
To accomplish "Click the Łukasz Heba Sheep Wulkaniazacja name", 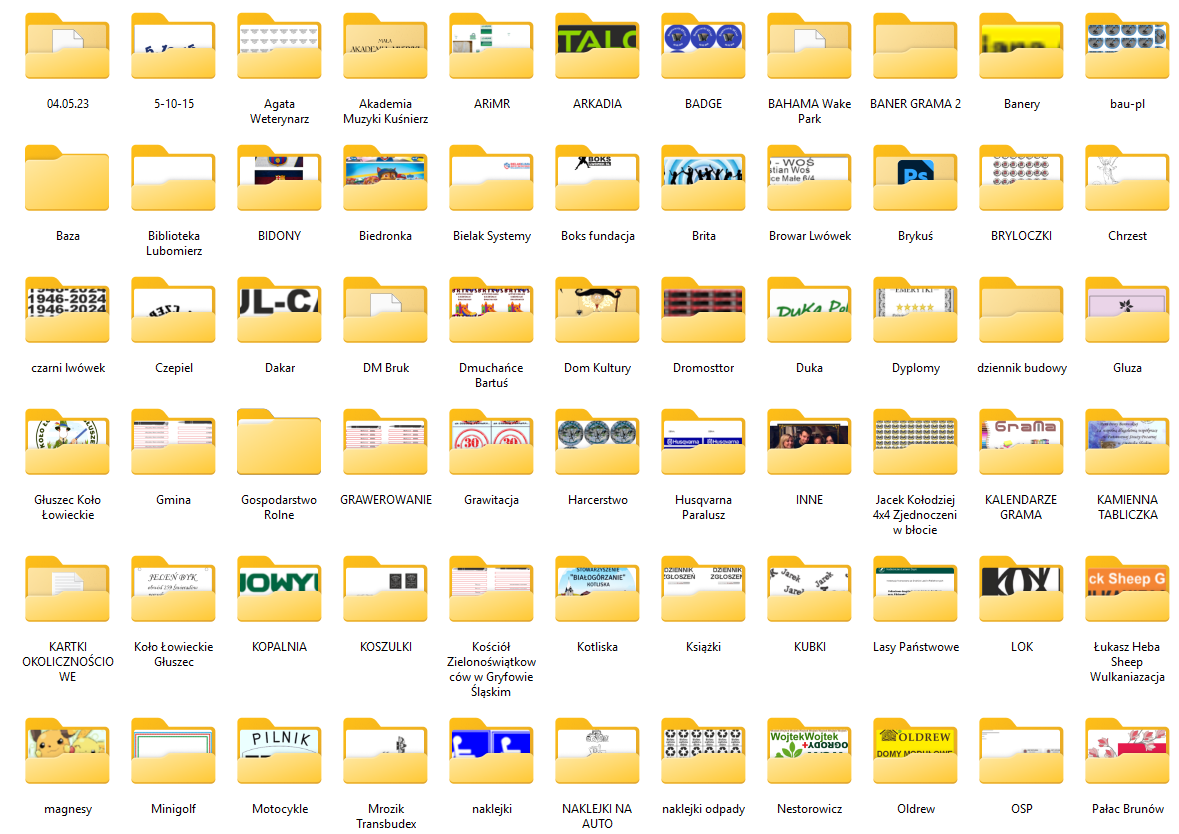I will click(1127, 662).
